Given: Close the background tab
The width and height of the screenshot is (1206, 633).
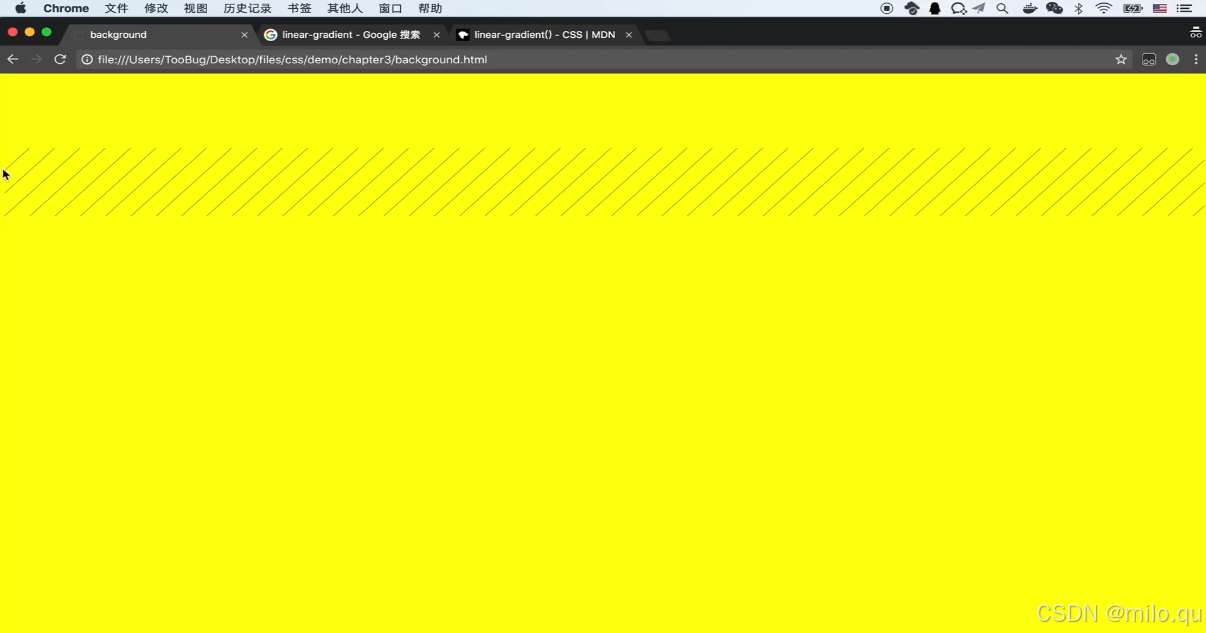Looking at the screenshot, I should [244, 34].
